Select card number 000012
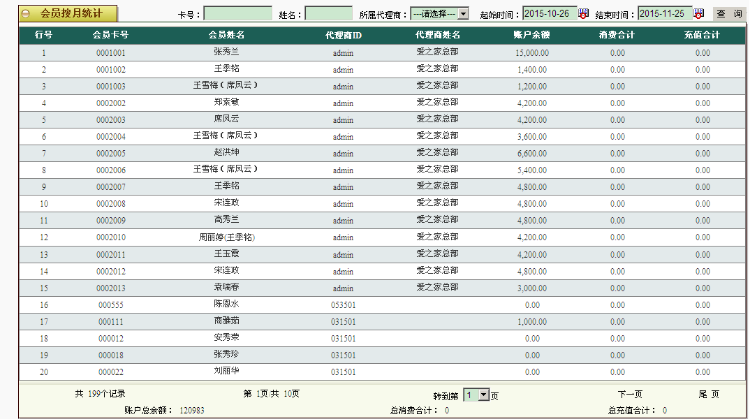 tap(110, 339)
